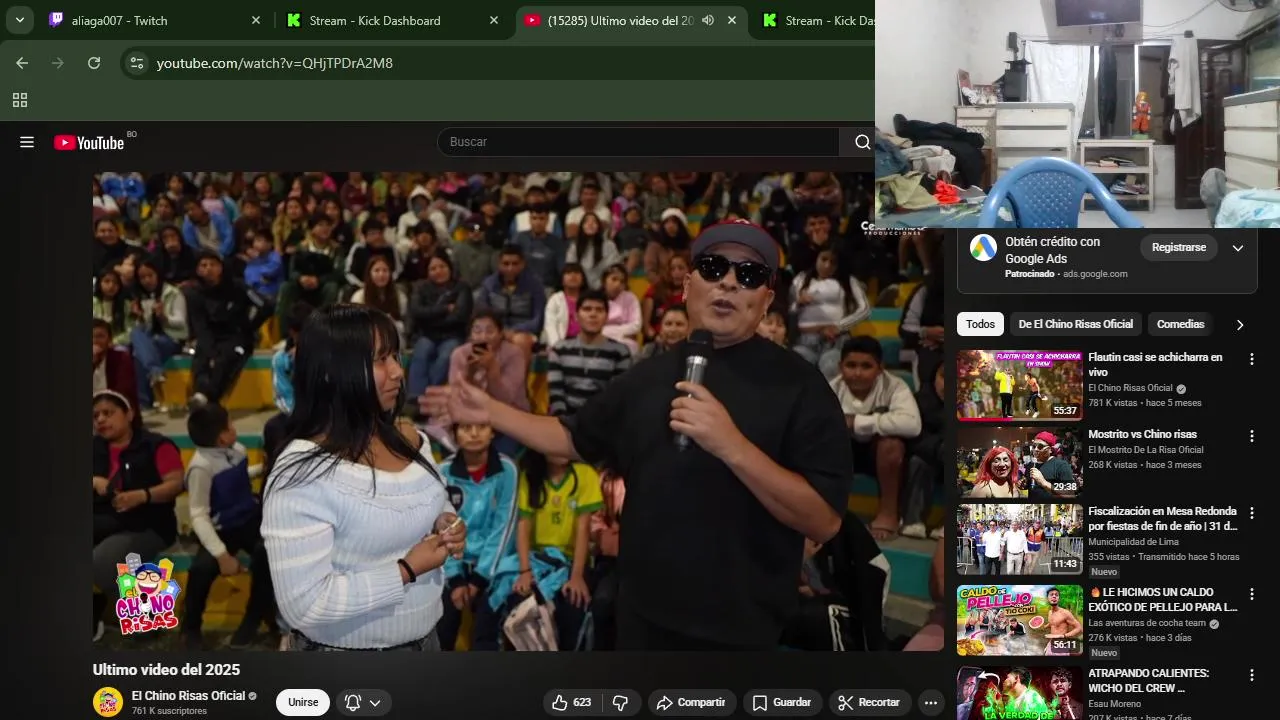Click the Compartir share button
This screenshot has height=720, width=1280.
point(692,703)
